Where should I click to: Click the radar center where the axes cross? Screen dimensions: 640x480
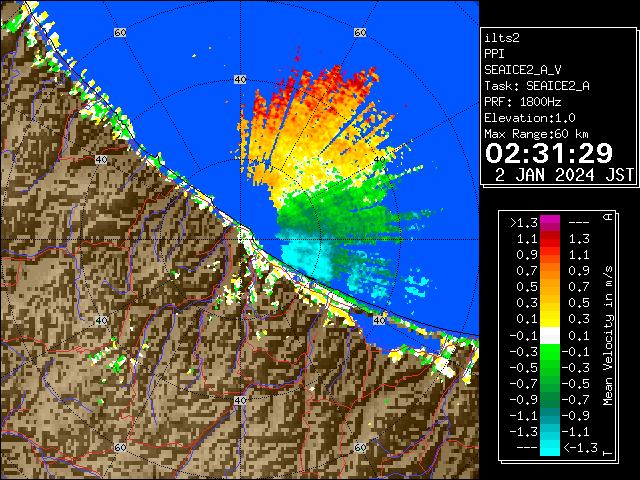240,240
